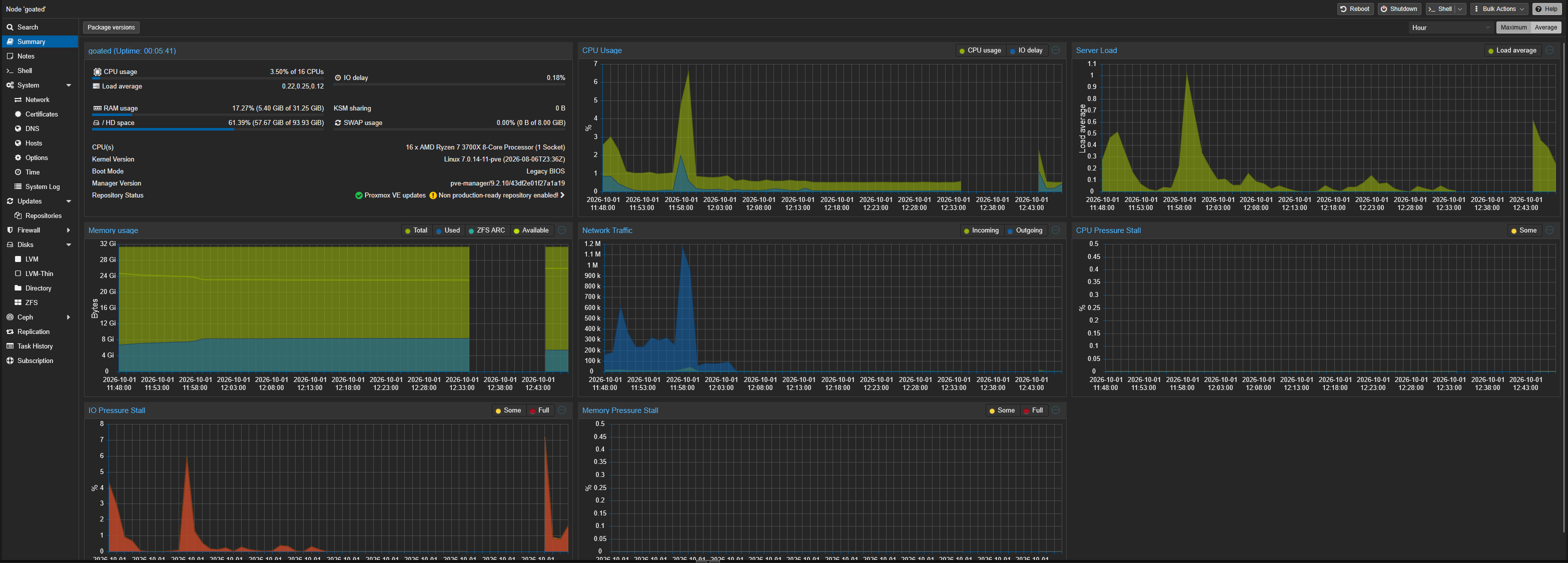Switch graphs to Average mode
The height and width of the screenshot is (563, 1568).
coord(1546,27)
